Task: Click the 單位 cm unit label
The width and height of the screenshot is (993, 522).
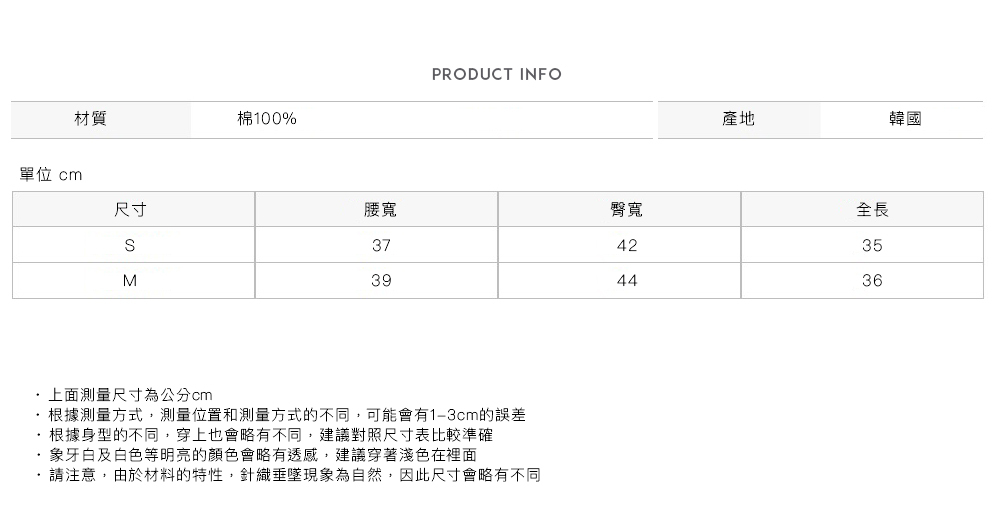Action: coord(51,175)
